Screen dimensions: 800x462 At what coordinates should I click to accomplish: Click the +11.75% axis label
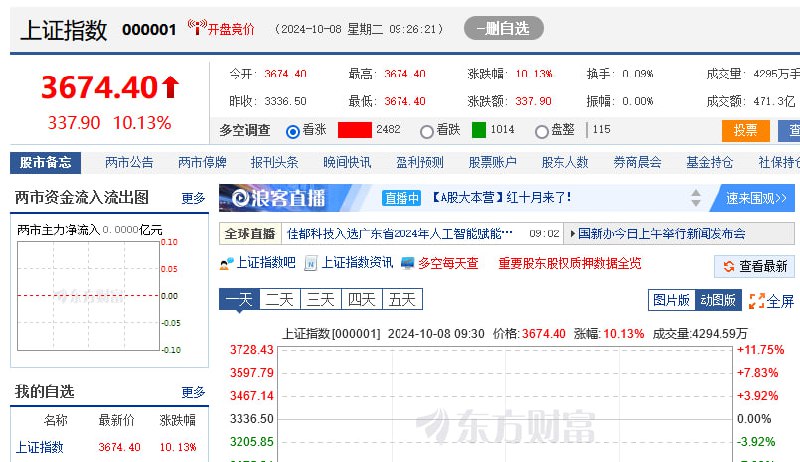click(x=760, y=350)
